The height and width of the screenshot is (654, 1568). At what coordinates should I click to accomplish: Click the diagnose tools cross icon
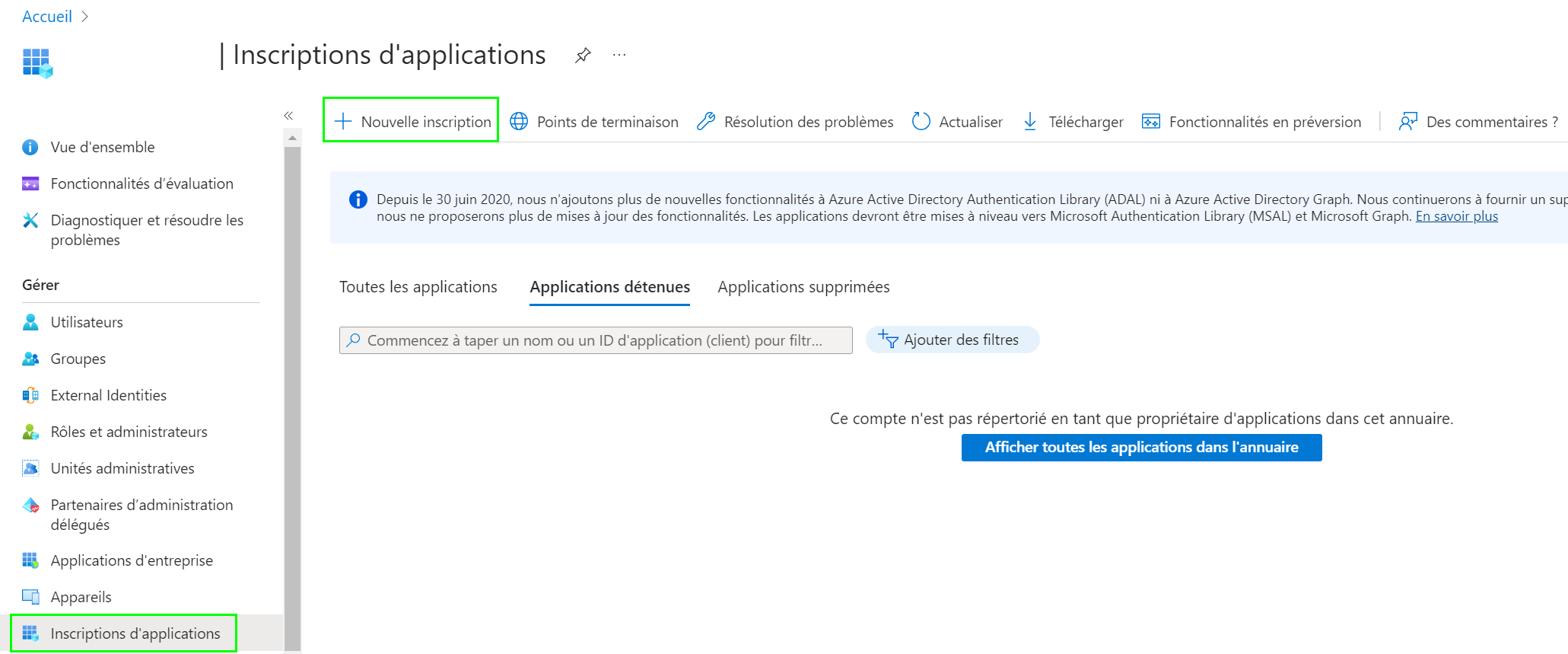pos(30,220)
